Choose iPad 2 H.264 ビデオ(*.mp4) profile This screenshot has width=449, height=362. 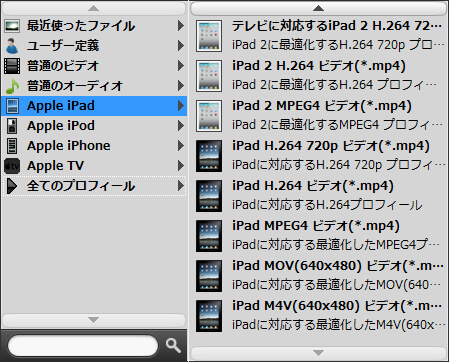click(320, 76)
